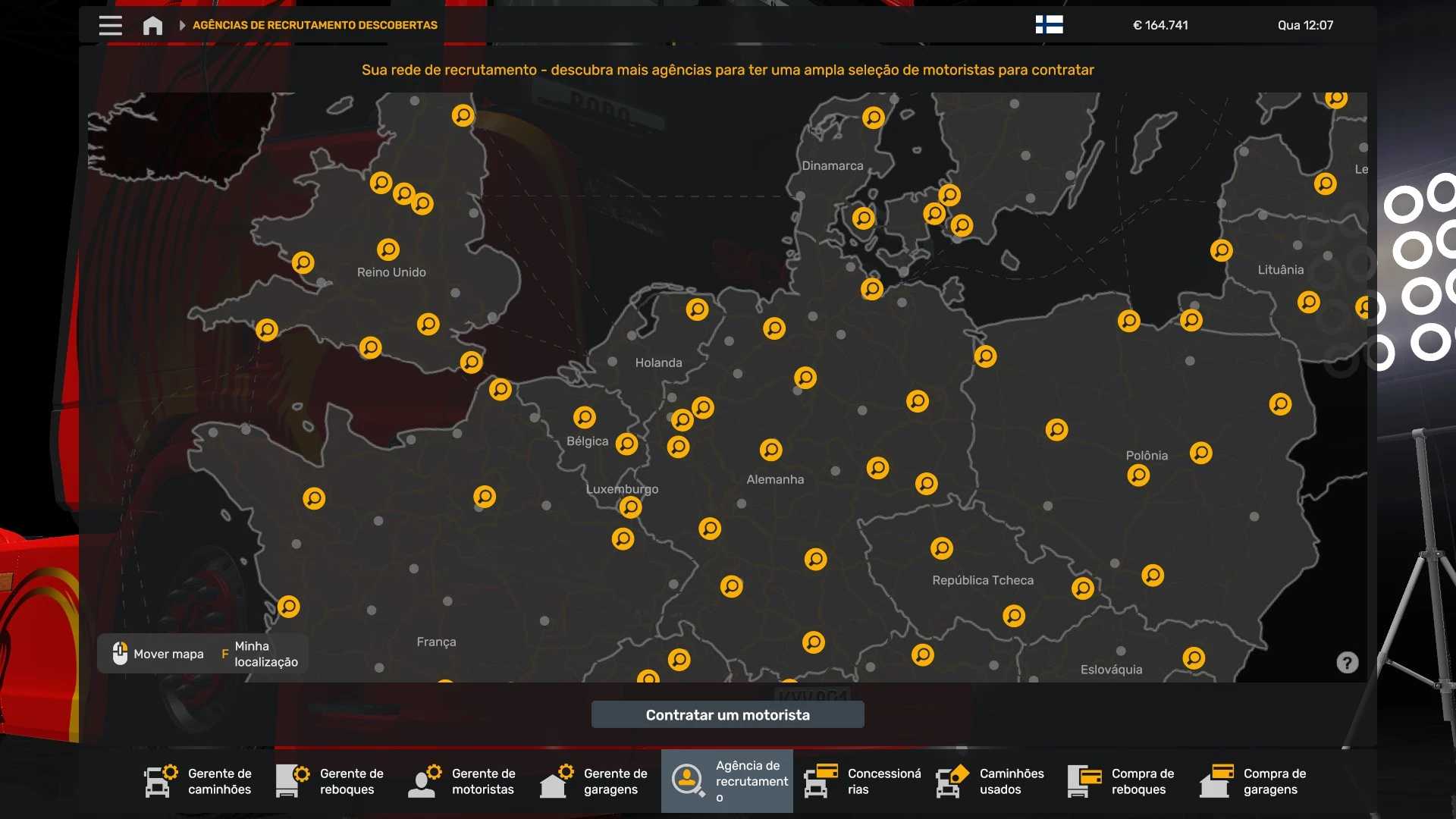Viewport: 1456px width, 819px height.
Task: Click breadcrumb arrow before Agências de recrutamento
Action: (182, 25)
